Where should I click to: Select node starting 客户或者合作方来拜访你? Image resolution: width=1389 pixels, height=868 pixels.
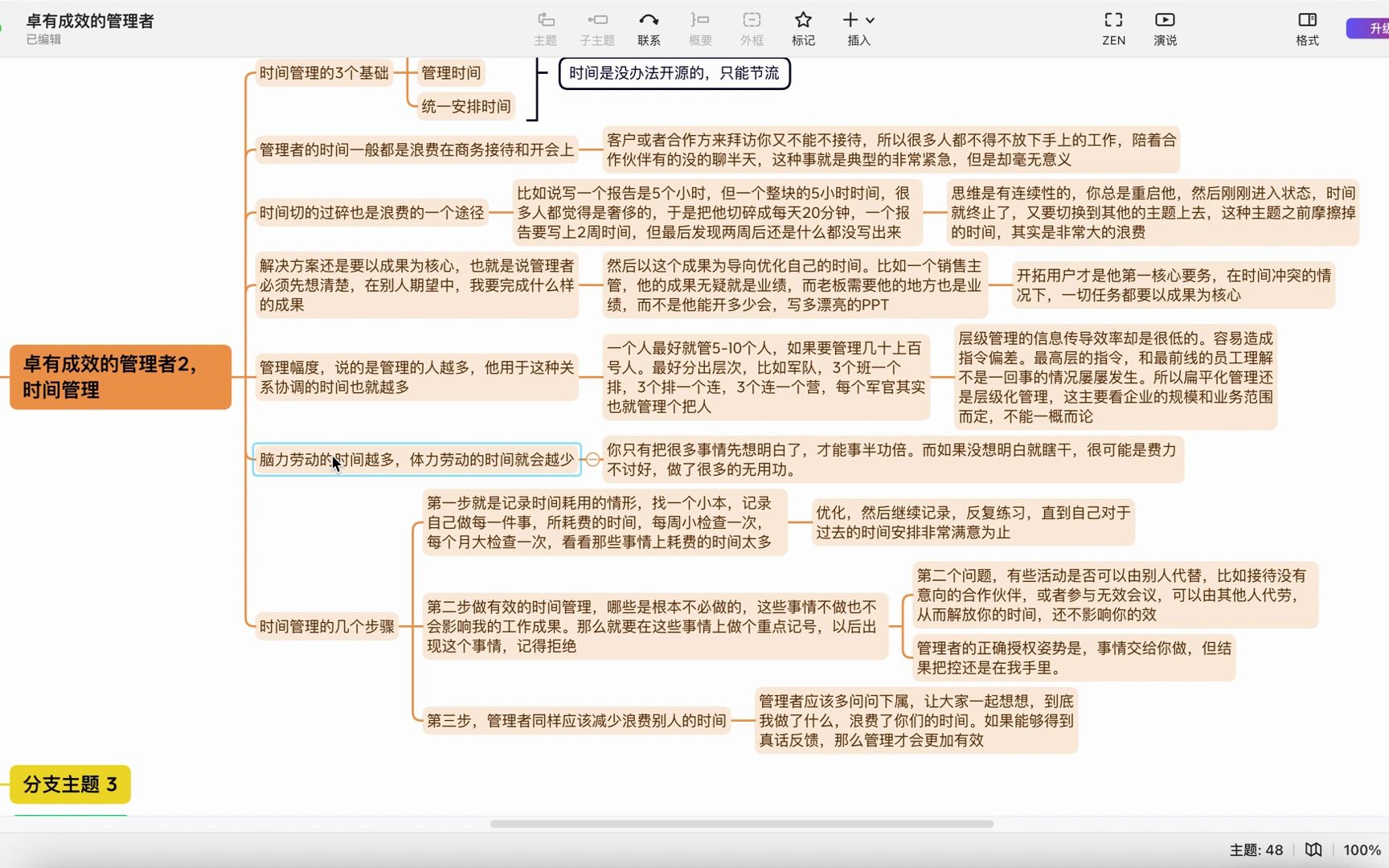(891, 149)
